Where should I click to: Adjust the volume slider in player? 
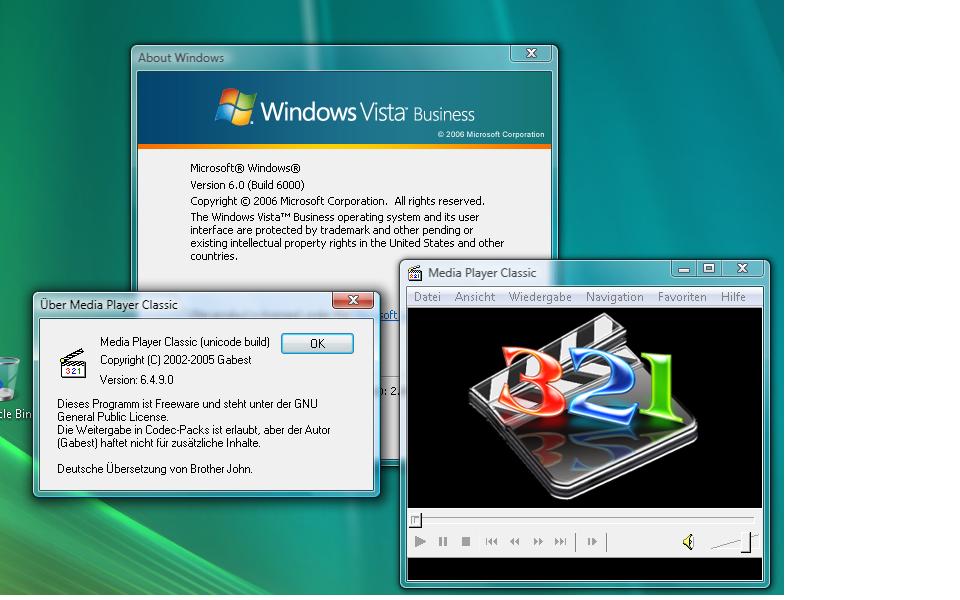(746, 542)
